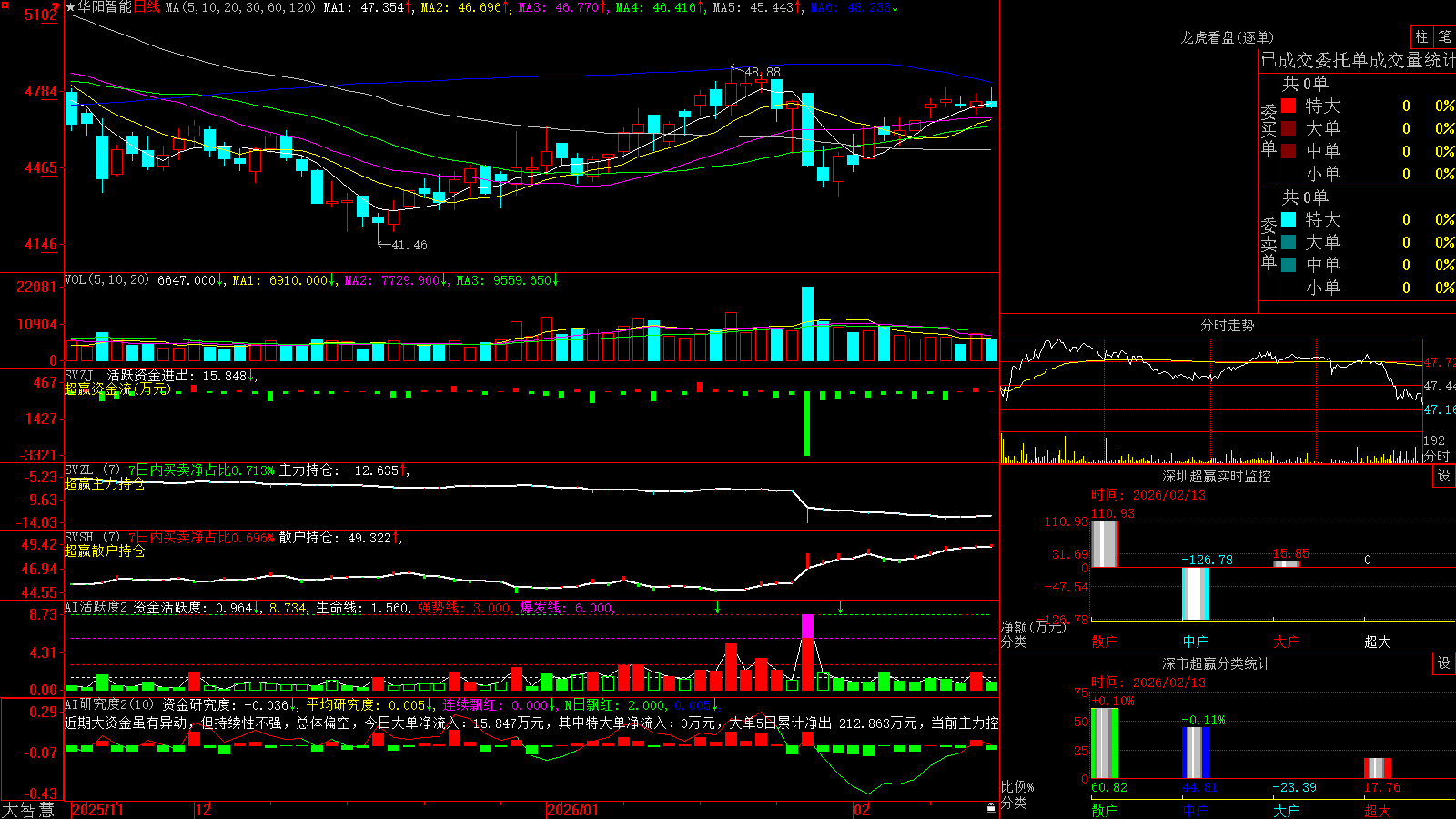Image resolution: width=1456 pixels, height=819 pixels.
Task: Click the 17.76 超大 red bar in 分类统计
Action: tap(1378, 768)
